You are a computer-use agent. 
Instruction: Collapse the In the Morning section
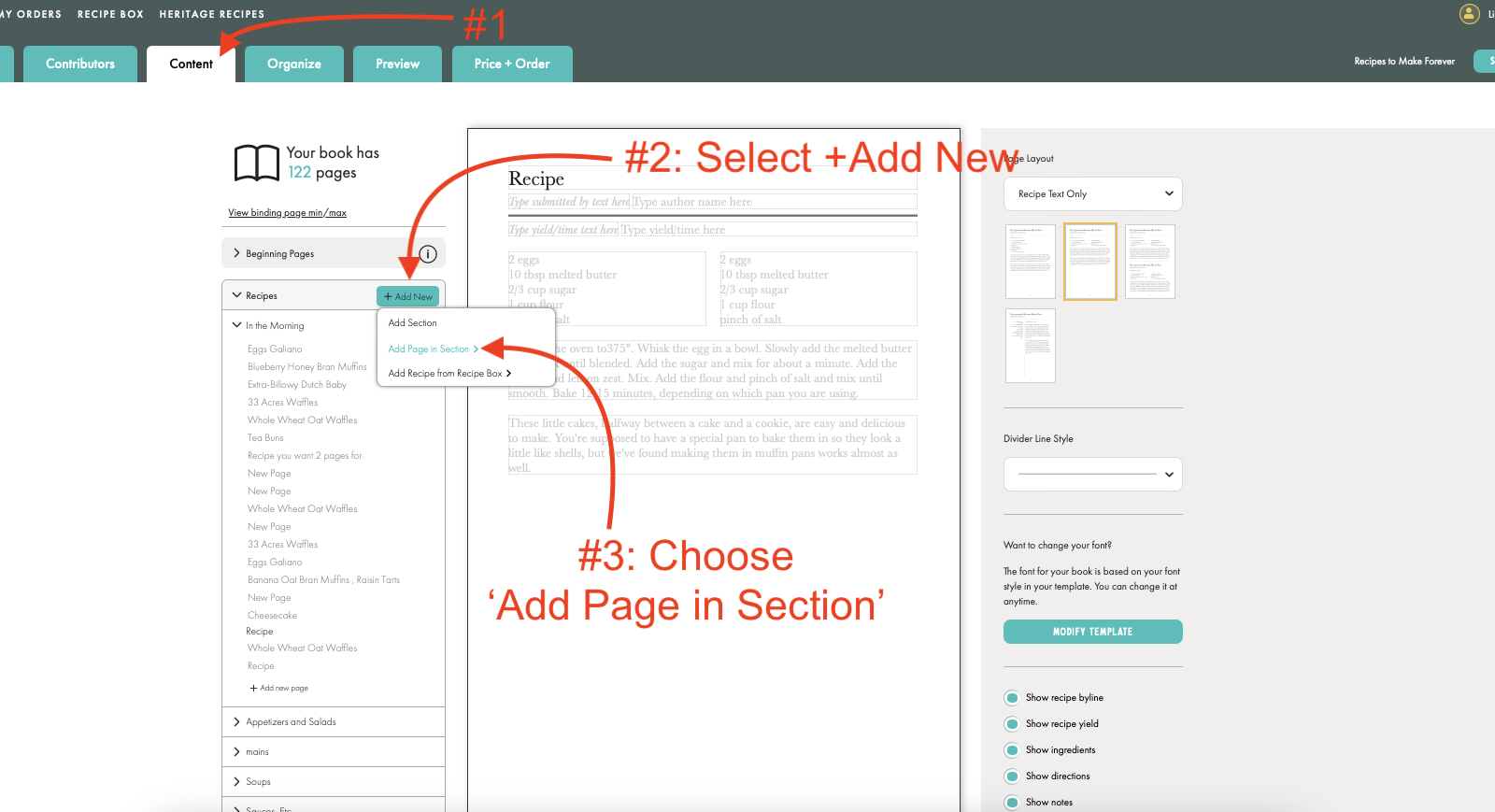[x=237, y=325]
